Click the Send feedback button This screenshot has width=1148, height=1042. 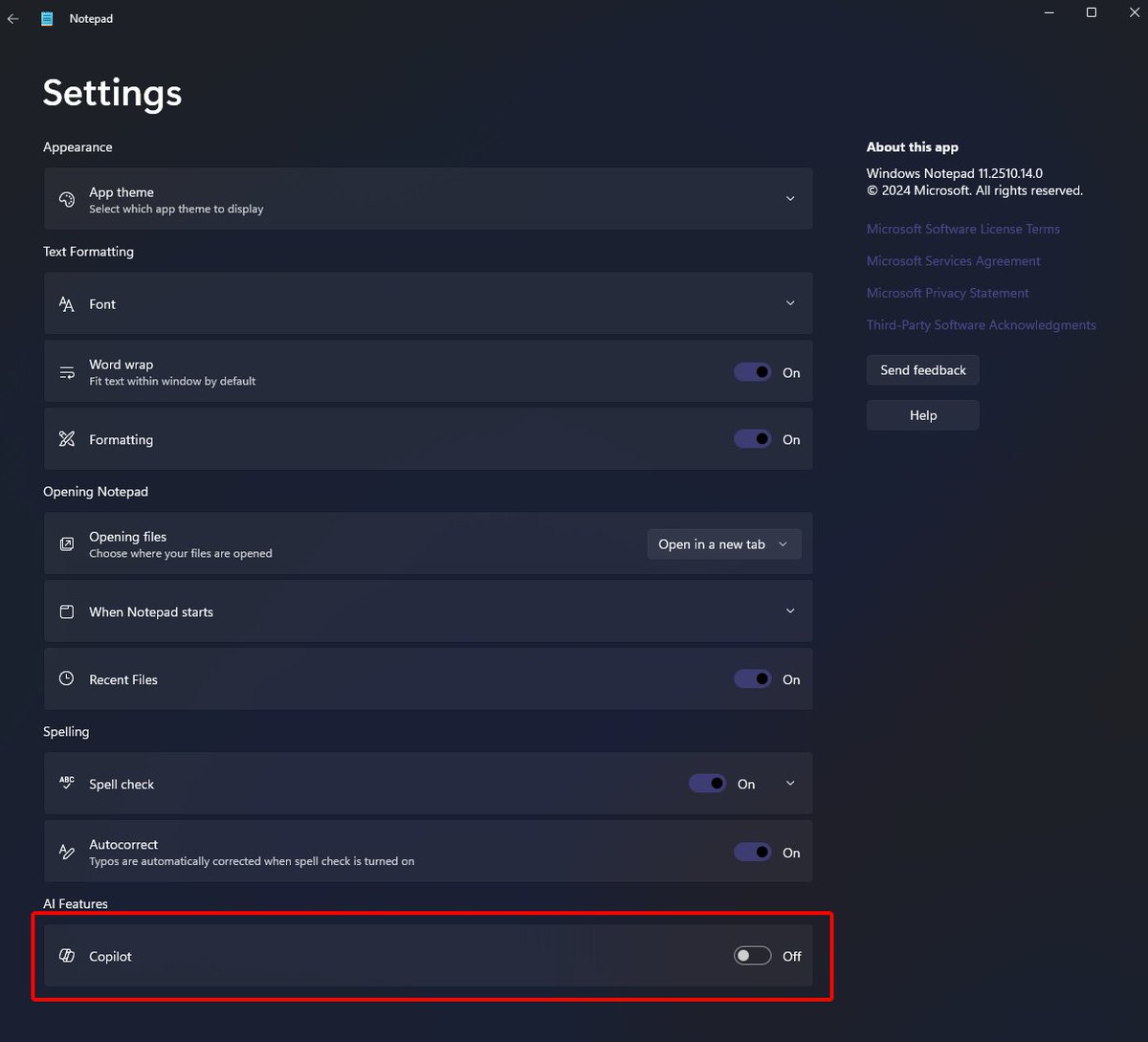pyautogui.click(x=923, y=370)
